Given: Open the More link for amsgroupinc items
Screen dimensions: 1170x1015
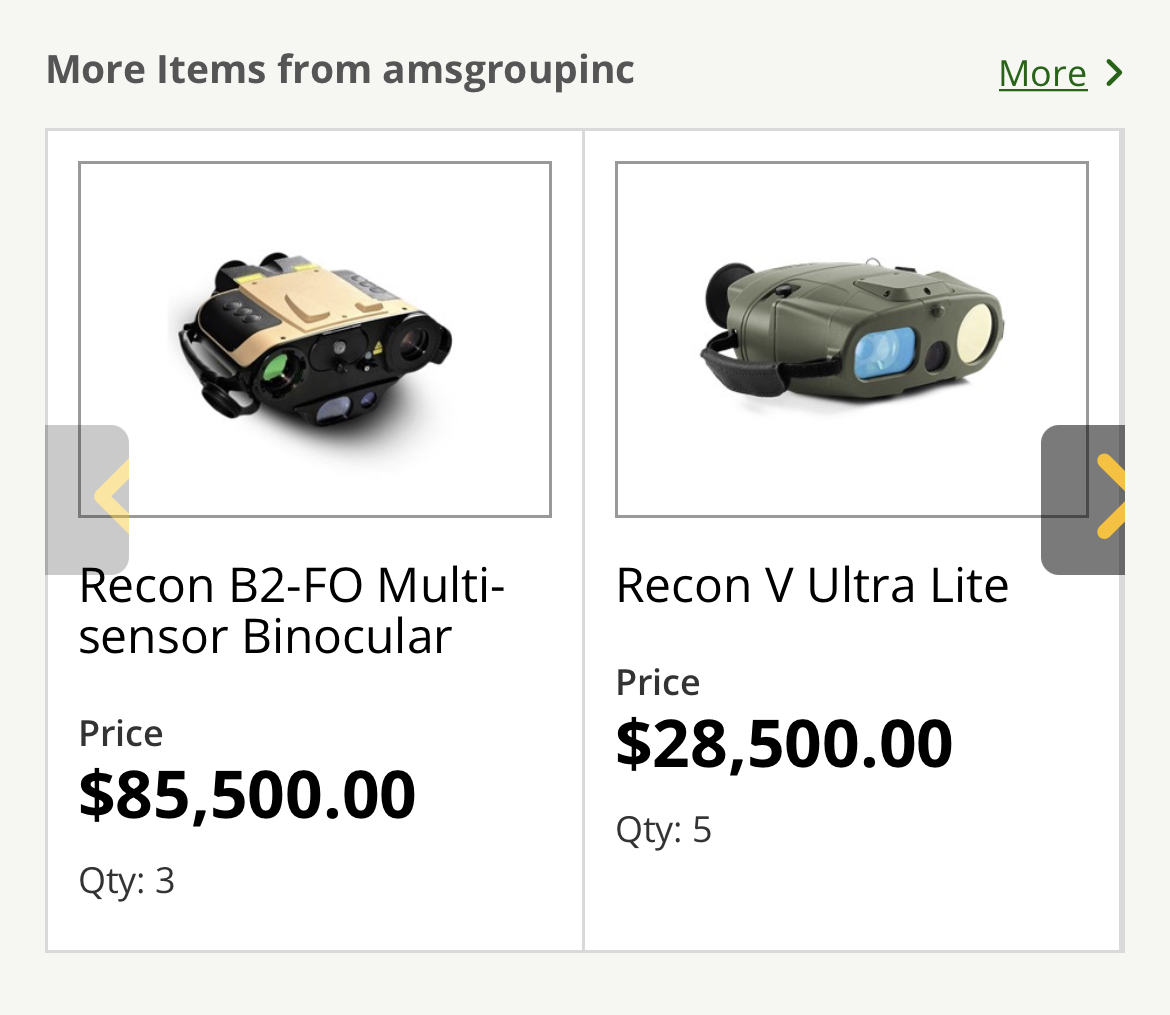Looking at the screenshot, I should point(1042,73).
